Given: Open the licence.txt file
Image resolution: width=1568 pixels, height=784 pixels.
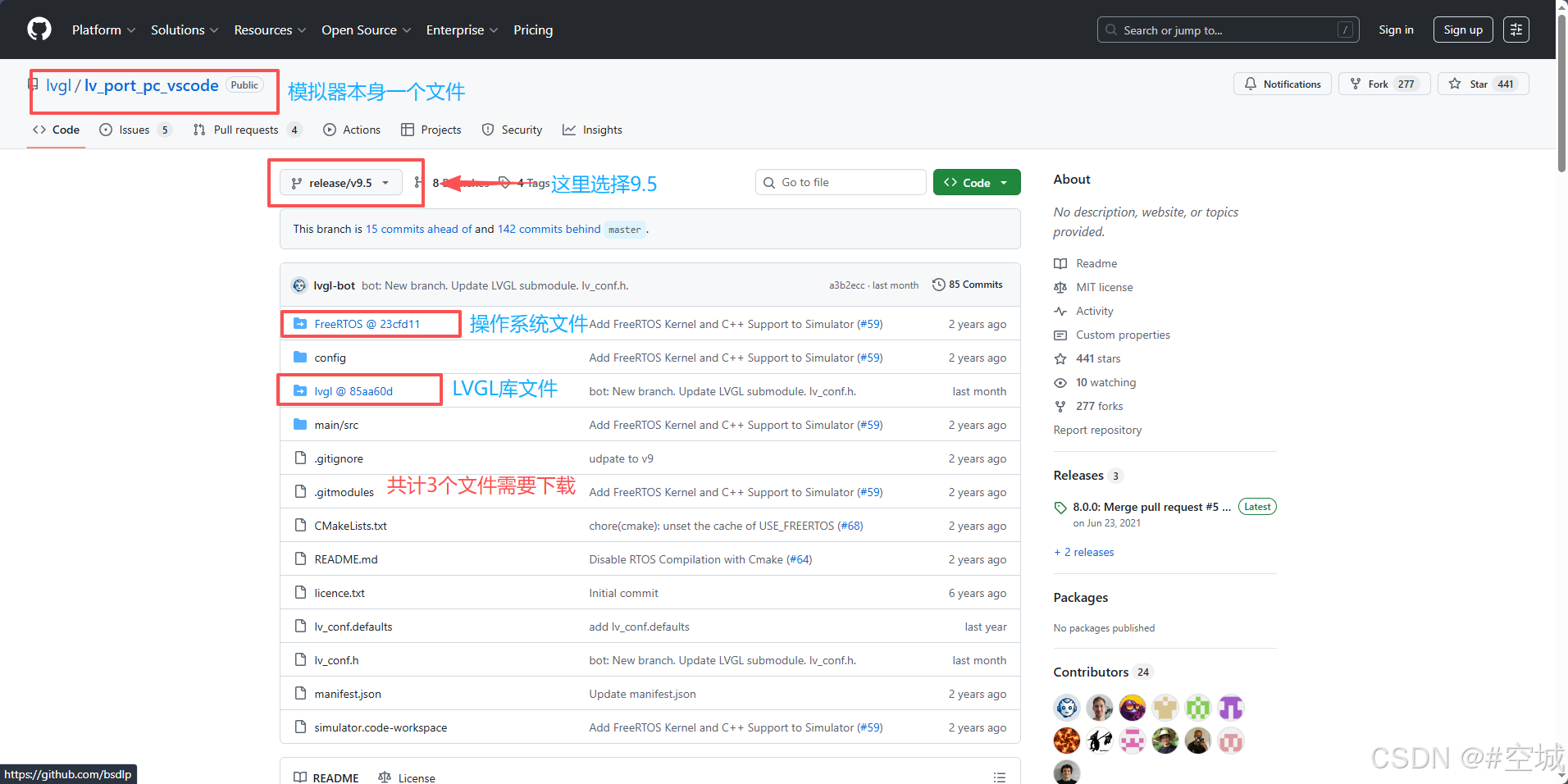Looking at the screenshot, I should [x=340, y=593].
